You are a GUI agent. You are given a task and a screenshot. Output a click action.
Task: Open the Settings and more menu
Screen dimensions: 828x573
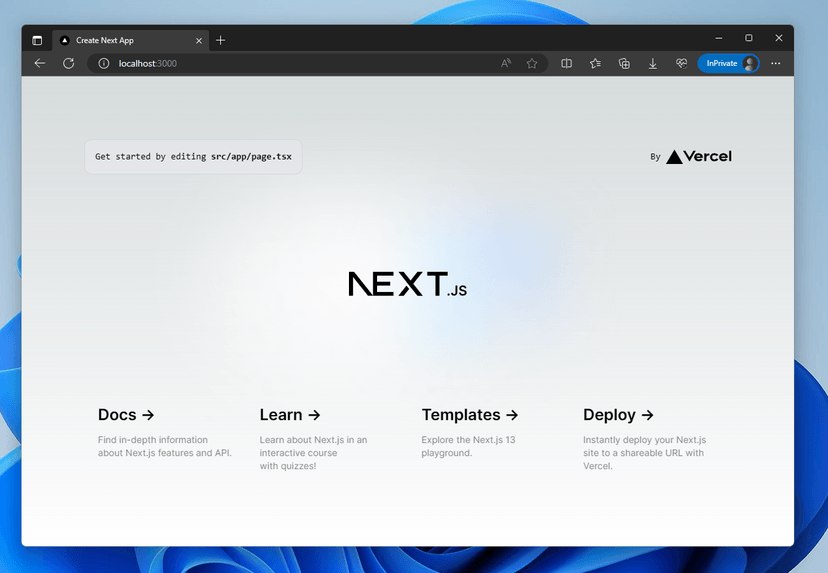(775, 63)
